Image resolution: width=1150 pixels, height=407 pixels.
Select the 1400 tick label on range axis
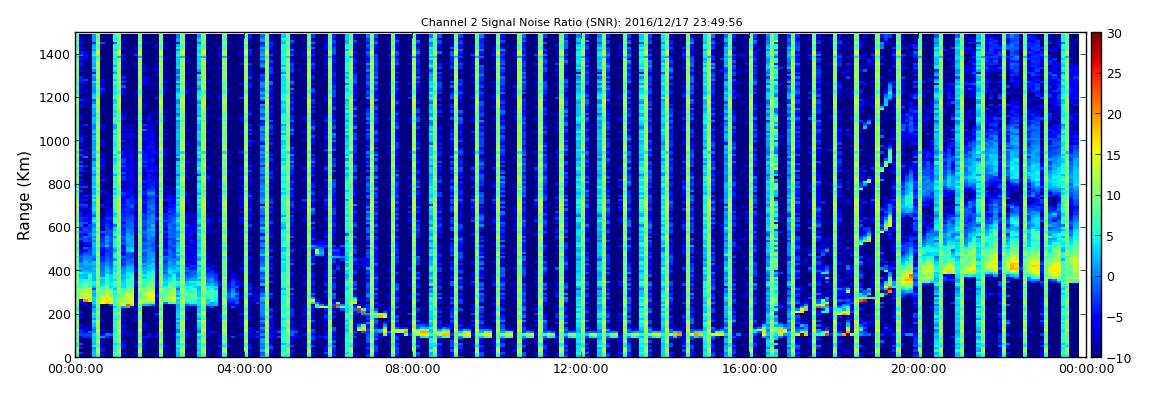tap(55, 55)
